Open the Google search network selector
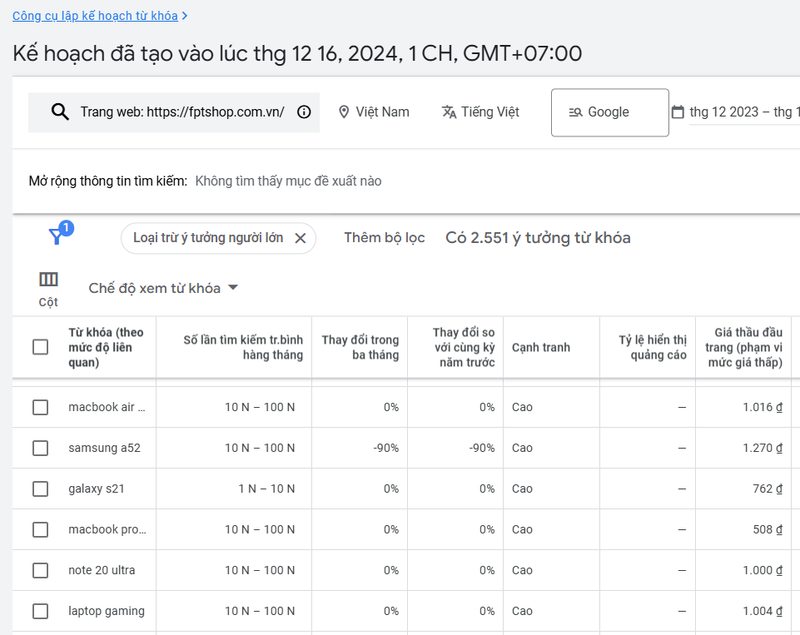The image size is (800, 635). click(610, 112)
